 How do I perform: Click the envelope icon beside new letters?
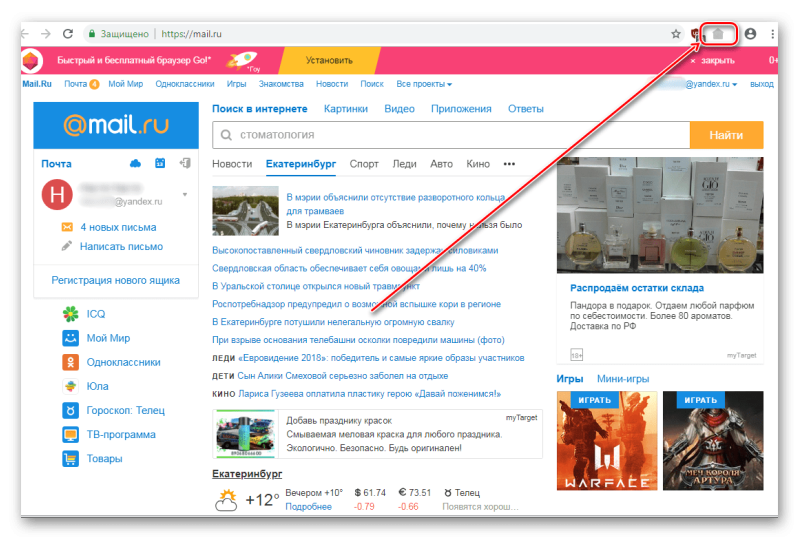pos(67,227)
